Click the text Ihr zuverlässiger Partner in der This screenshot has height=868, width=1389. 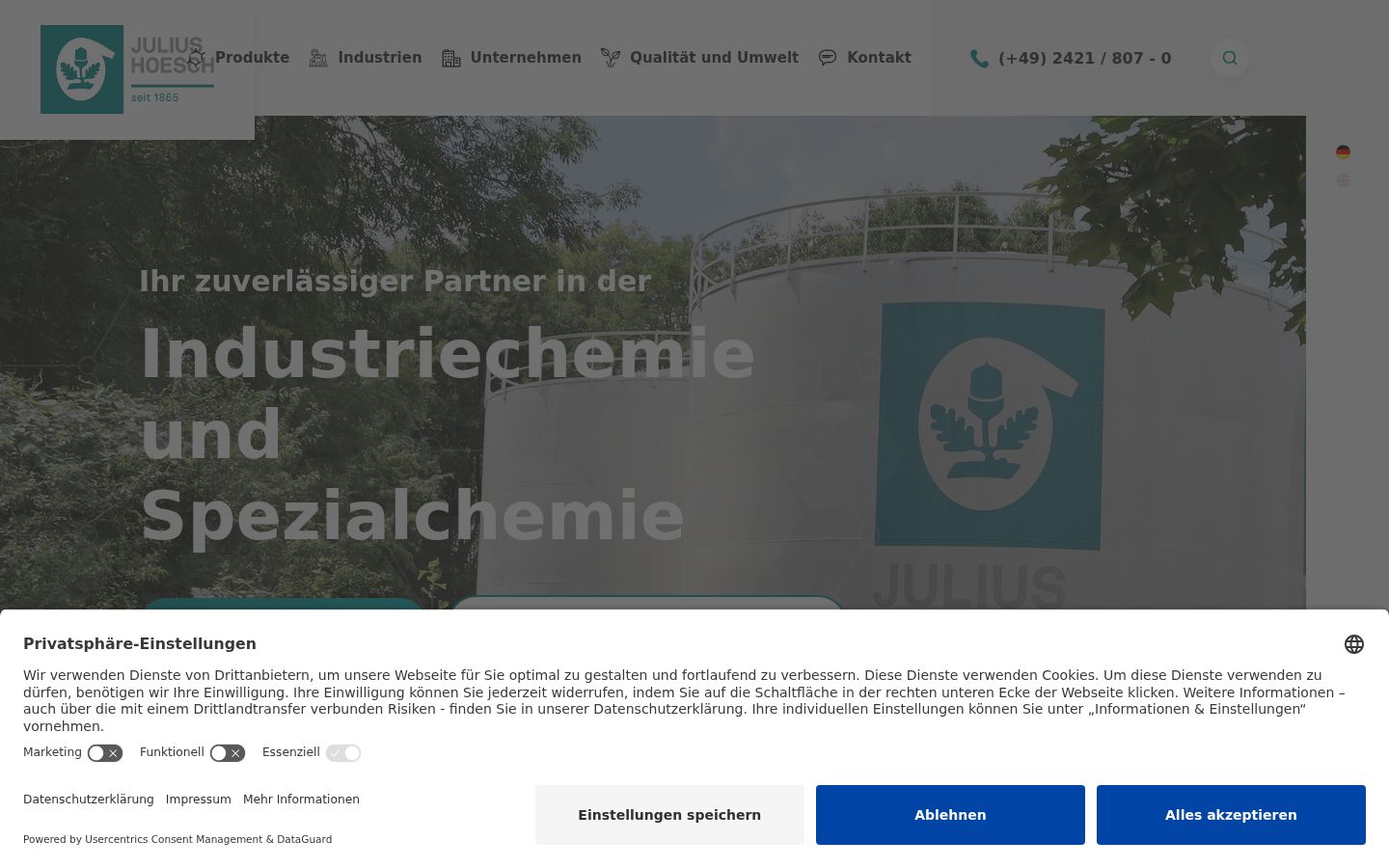click(x=395, y=281)
